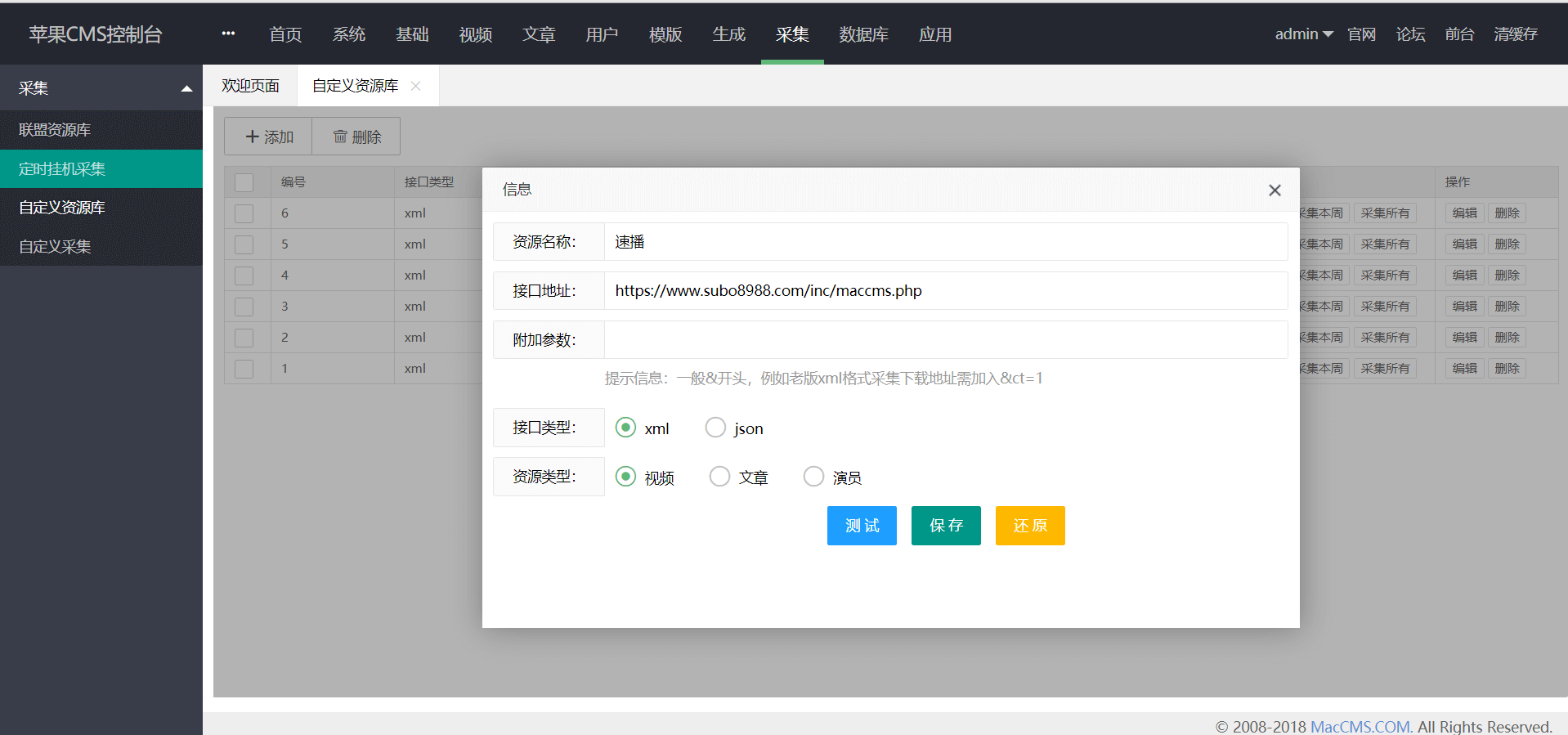Click the 附加参数 input field
Screen dimensions: 1568x735
(945, 339)
